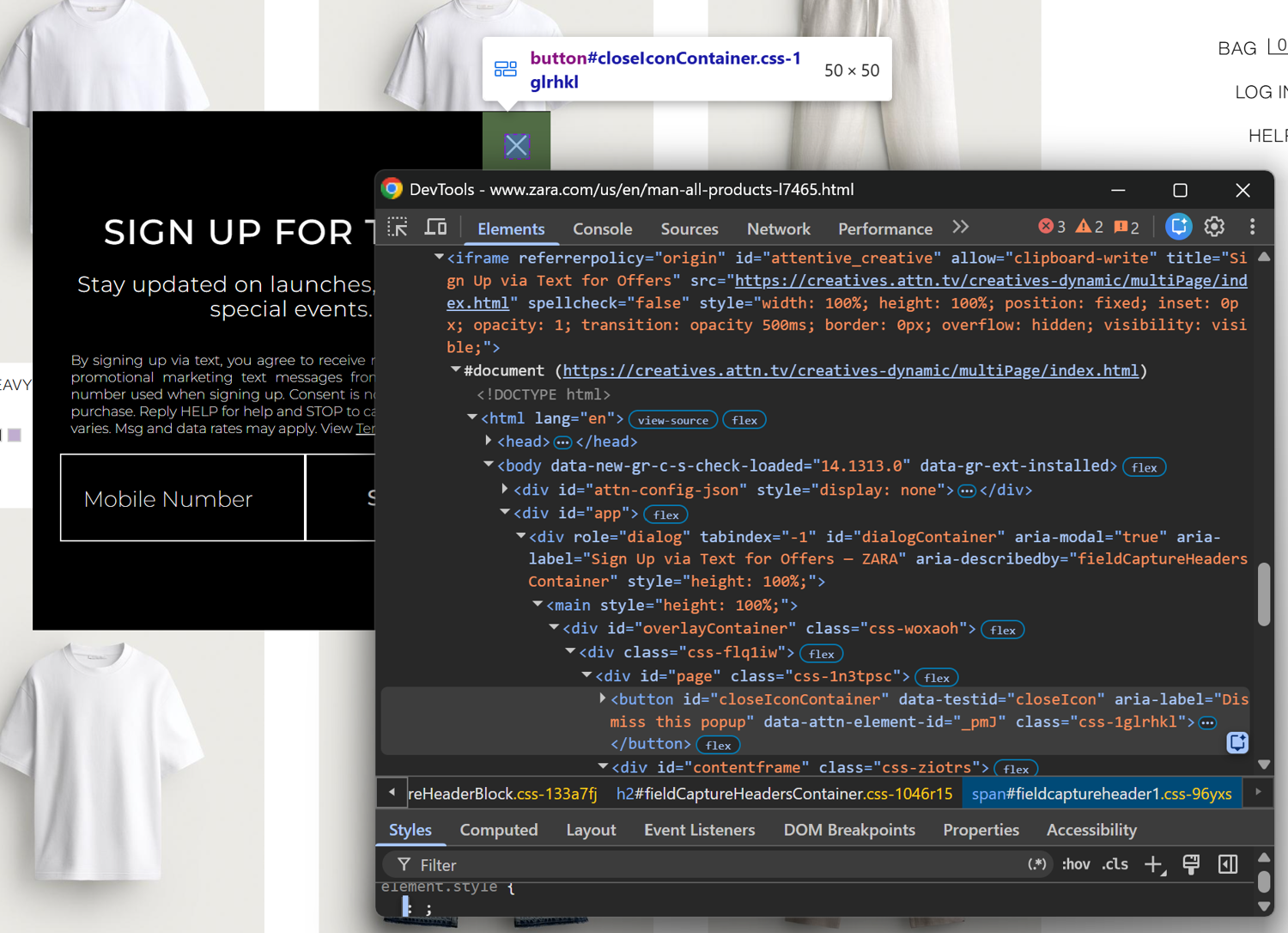1288x933 pixels.
Task: Toggle the device toolbar icon
Action: [x=436, y=228]
